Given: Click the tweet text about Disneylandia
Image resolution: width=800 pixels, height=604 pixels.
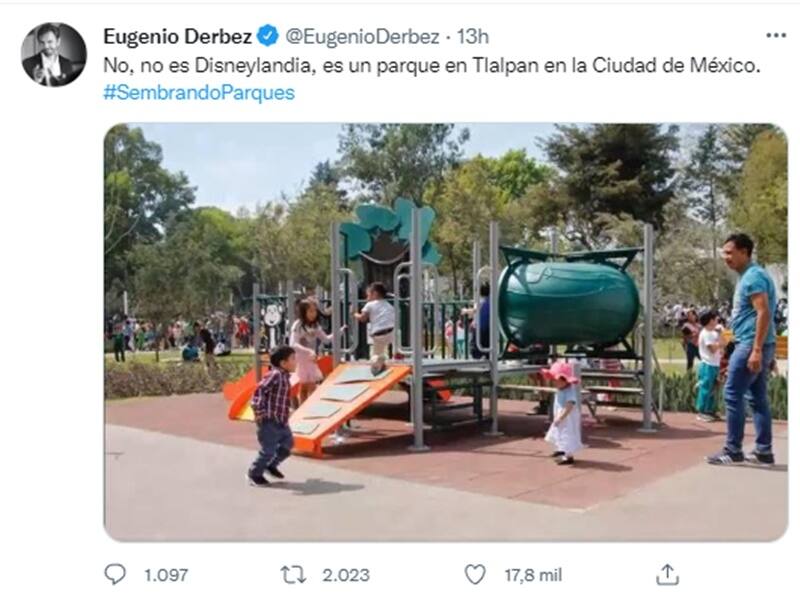Looking at the screenshot, I should point(432,65).
